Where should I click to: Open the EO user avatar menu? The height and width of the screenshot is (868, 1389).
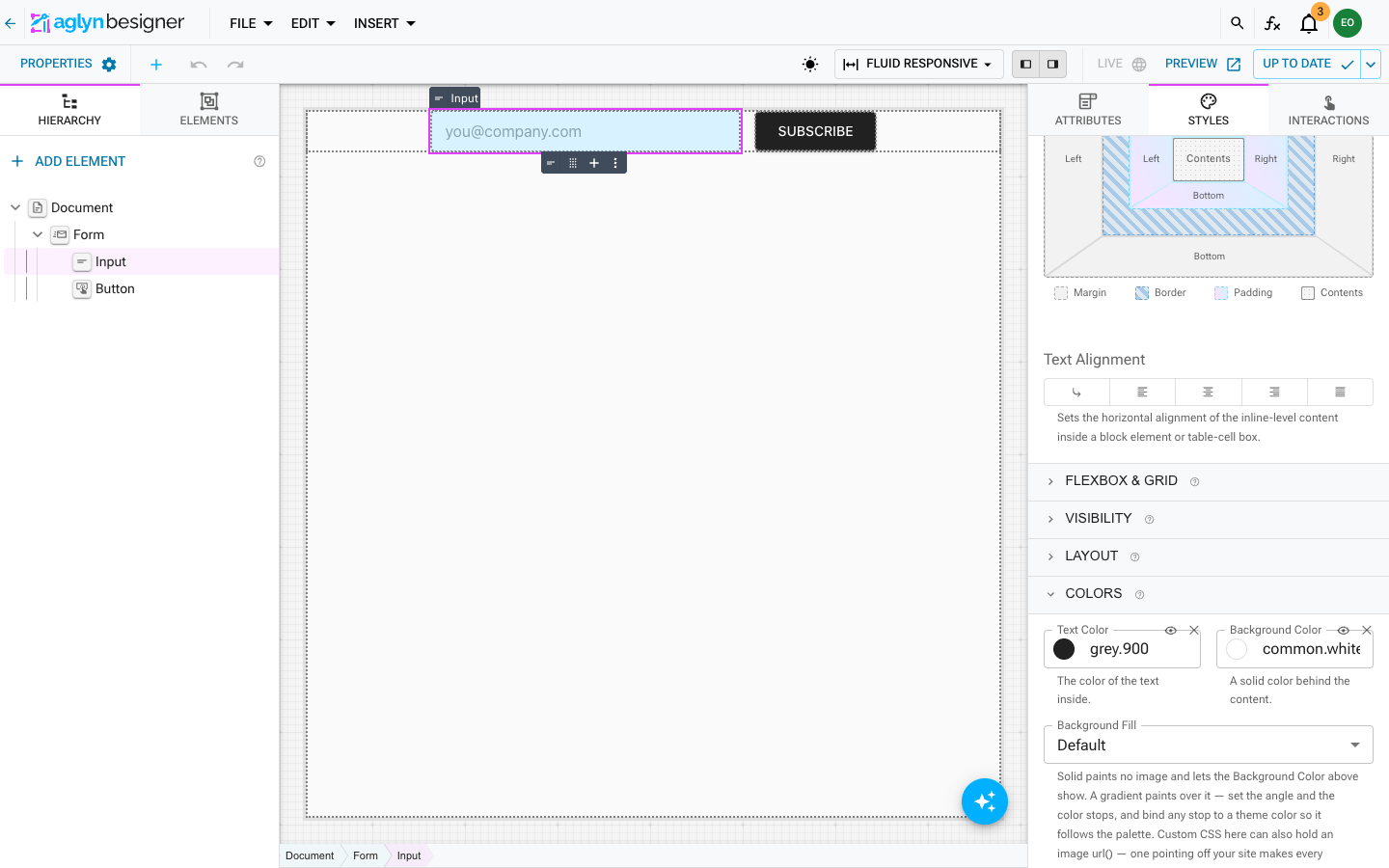click(x=1348, y=23)
